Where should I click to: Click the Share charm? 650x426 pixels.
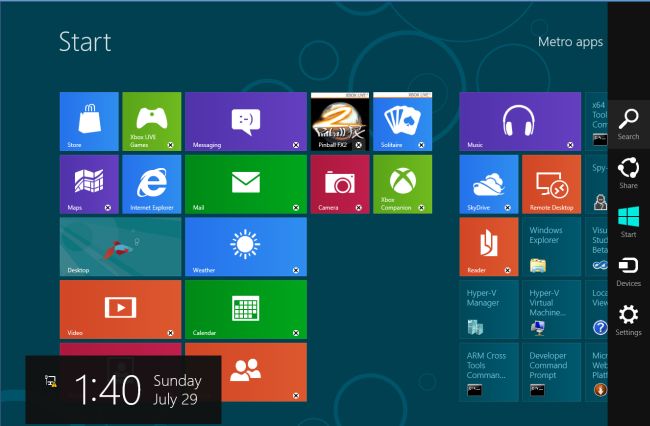click(x=628, y=173)
